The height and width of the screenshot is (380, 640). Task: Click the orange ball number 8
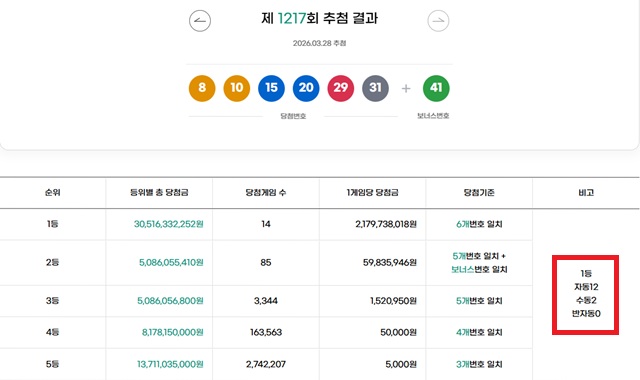pos(202,88)
